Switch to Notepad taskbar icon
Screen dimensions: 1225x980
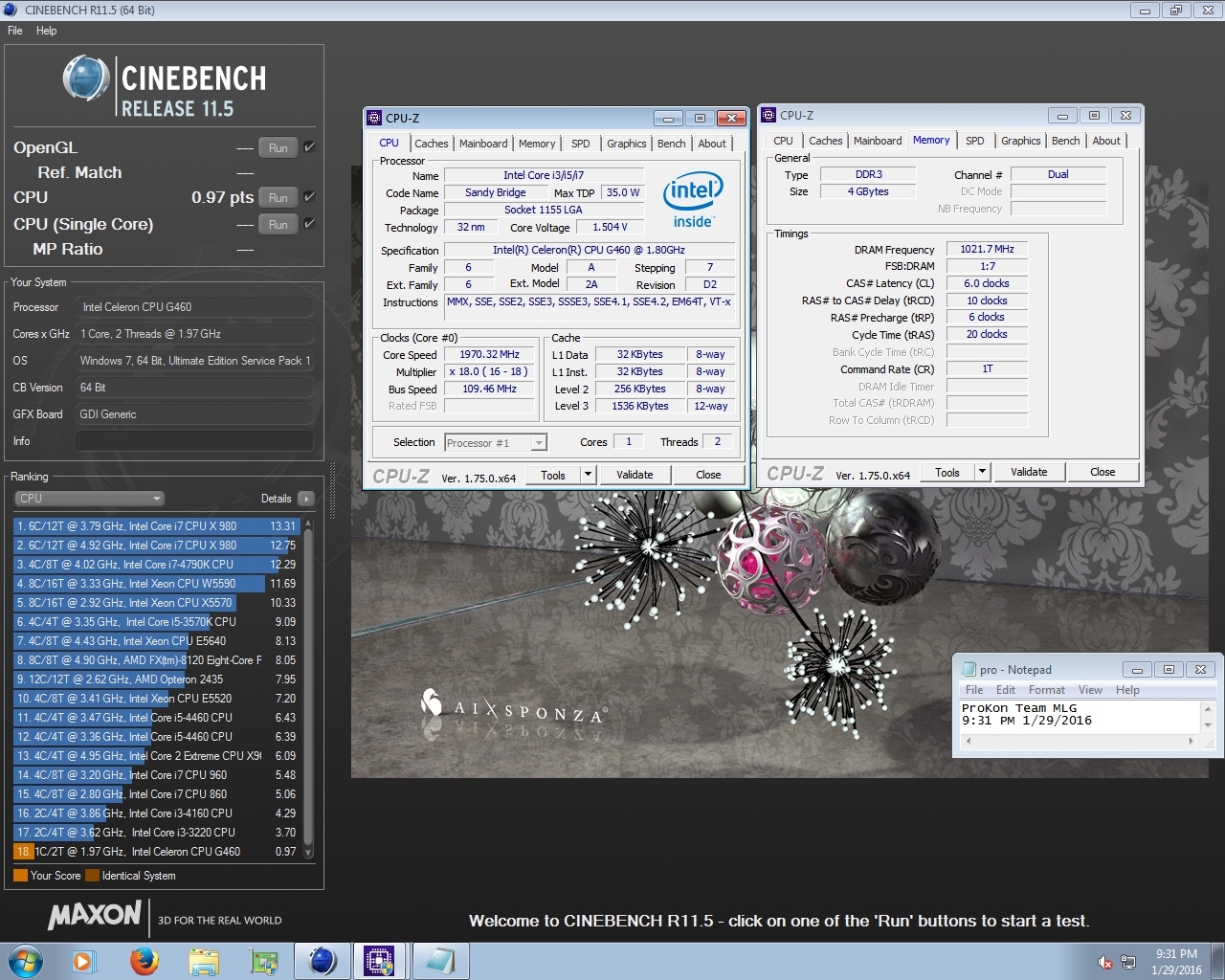(440, 961)
